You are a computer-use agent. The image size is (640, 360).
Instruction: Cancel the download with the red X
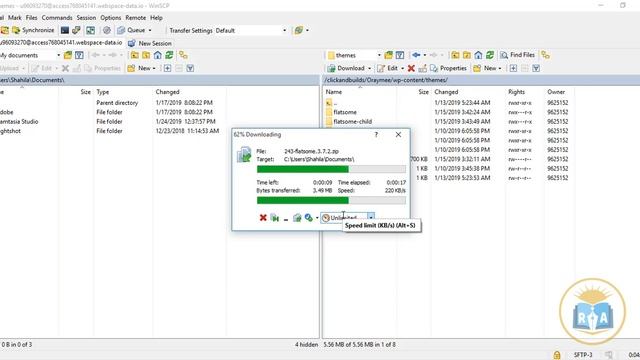click(x=263, y=218)
